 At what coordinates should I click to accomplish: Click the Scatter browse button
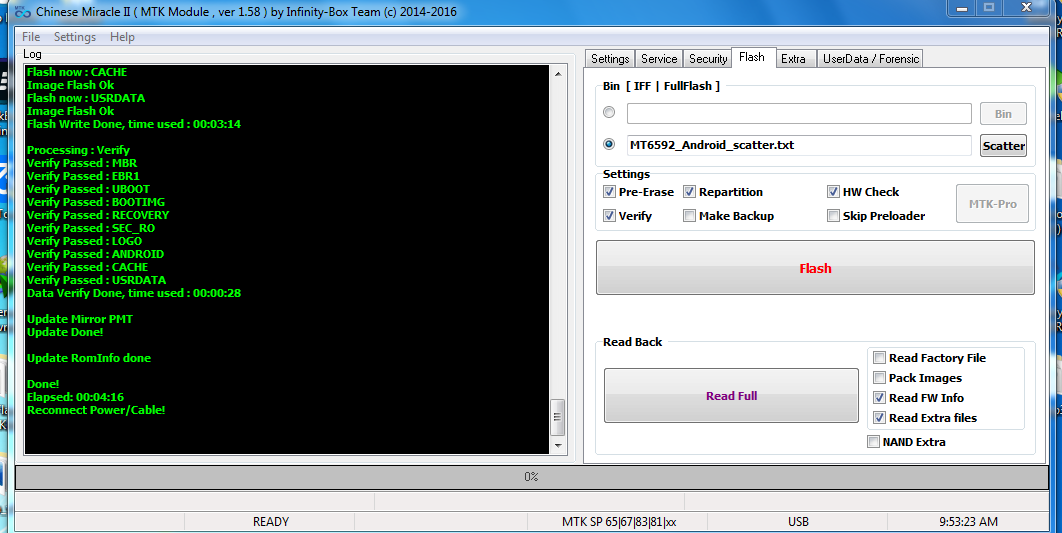(1003, 146)
